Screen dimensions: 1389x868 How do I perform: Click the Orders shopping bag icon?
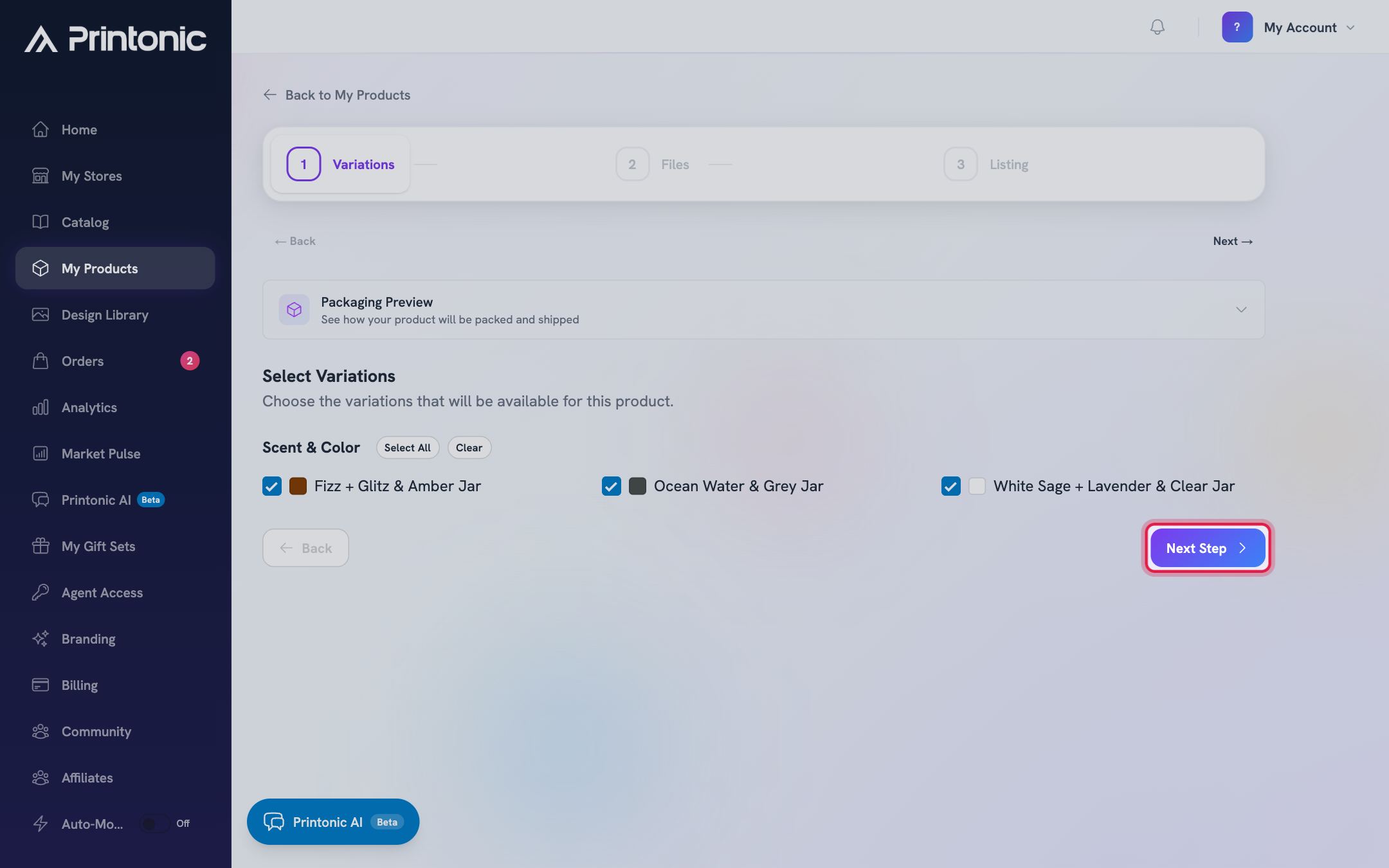click(x=41, y=361)
